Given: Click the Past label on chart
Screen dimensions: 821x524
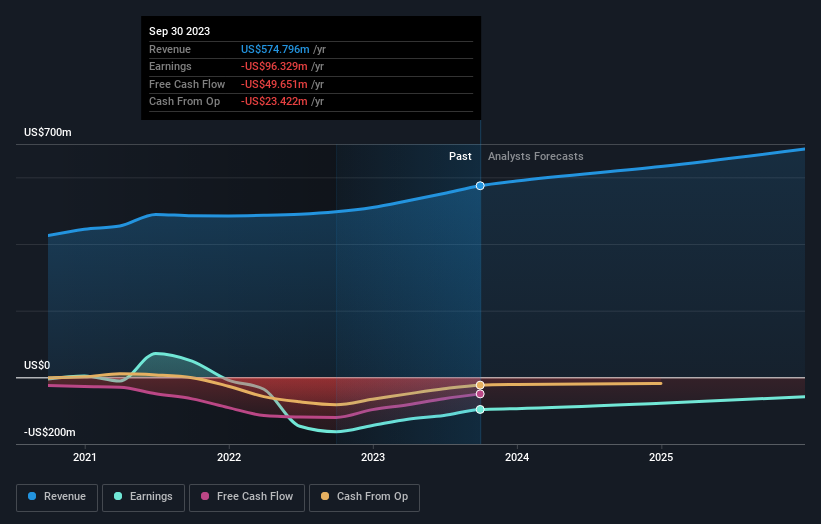Looking at the screenshot, I should [460, 156].
